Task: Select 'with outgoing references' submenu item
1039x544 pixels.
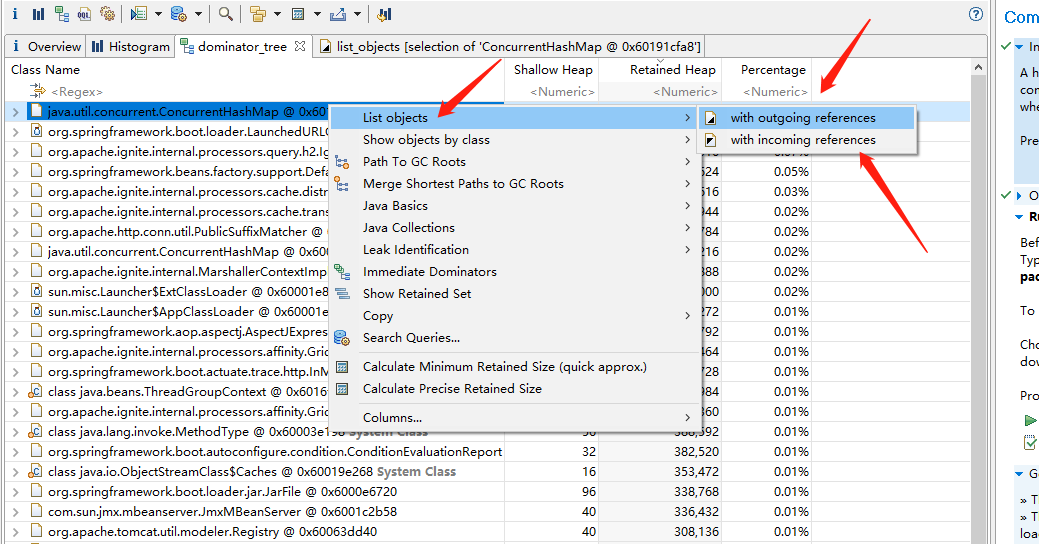Action: coord(802,118)
